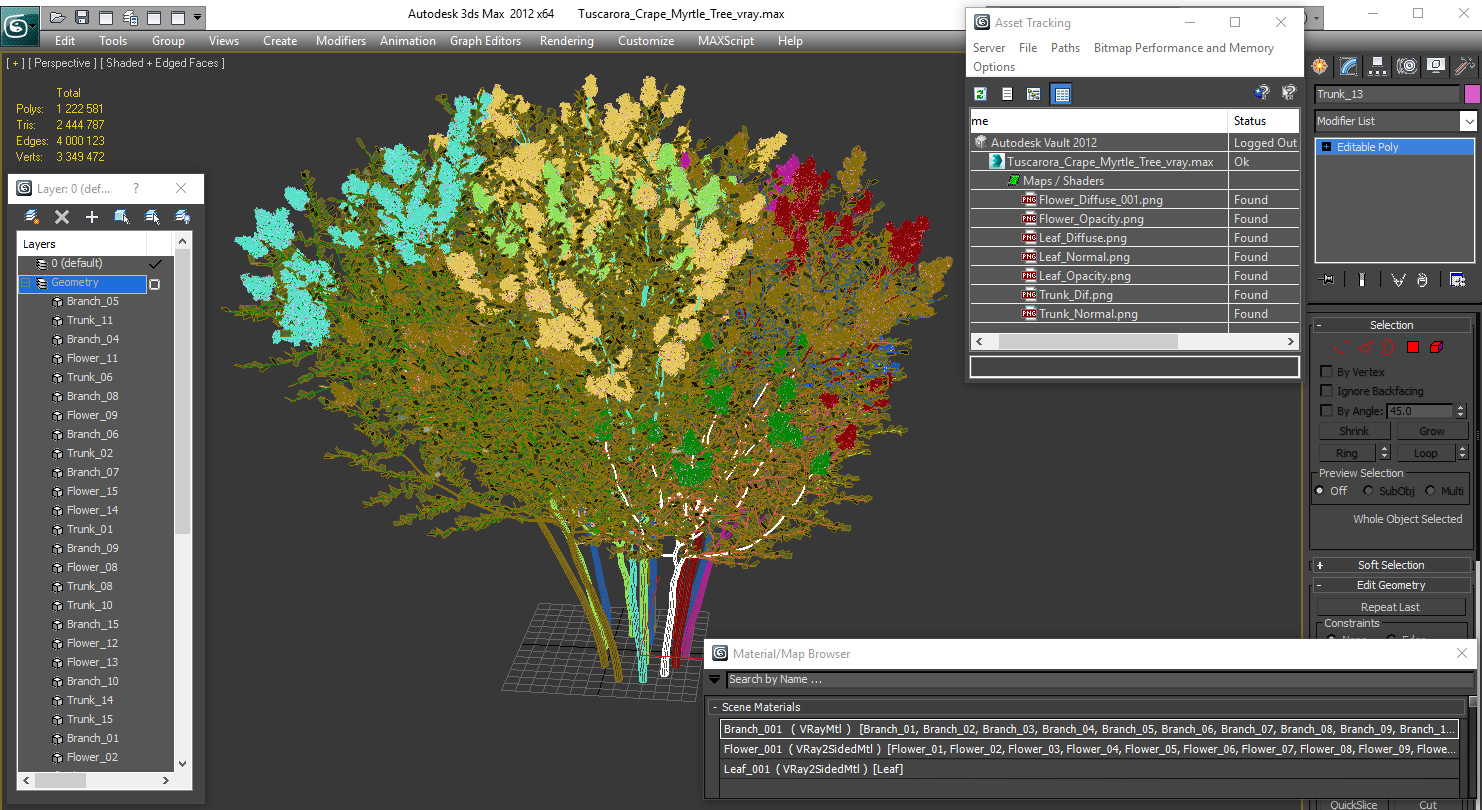Screen dimensions: 1482x810
Task: Click Configure Modifier Sets icon
Action: pyautogui.click(x=1458, y=280)
